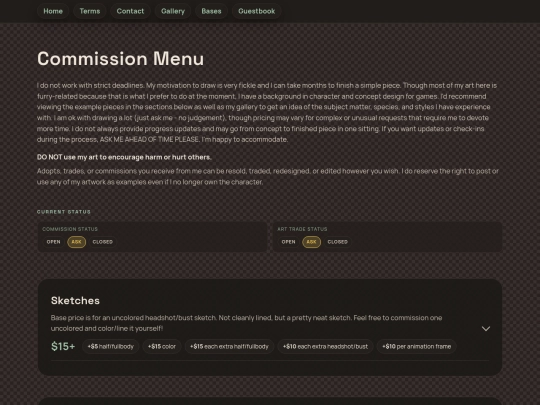Select ASK under Commission Status

click(76, 242)
